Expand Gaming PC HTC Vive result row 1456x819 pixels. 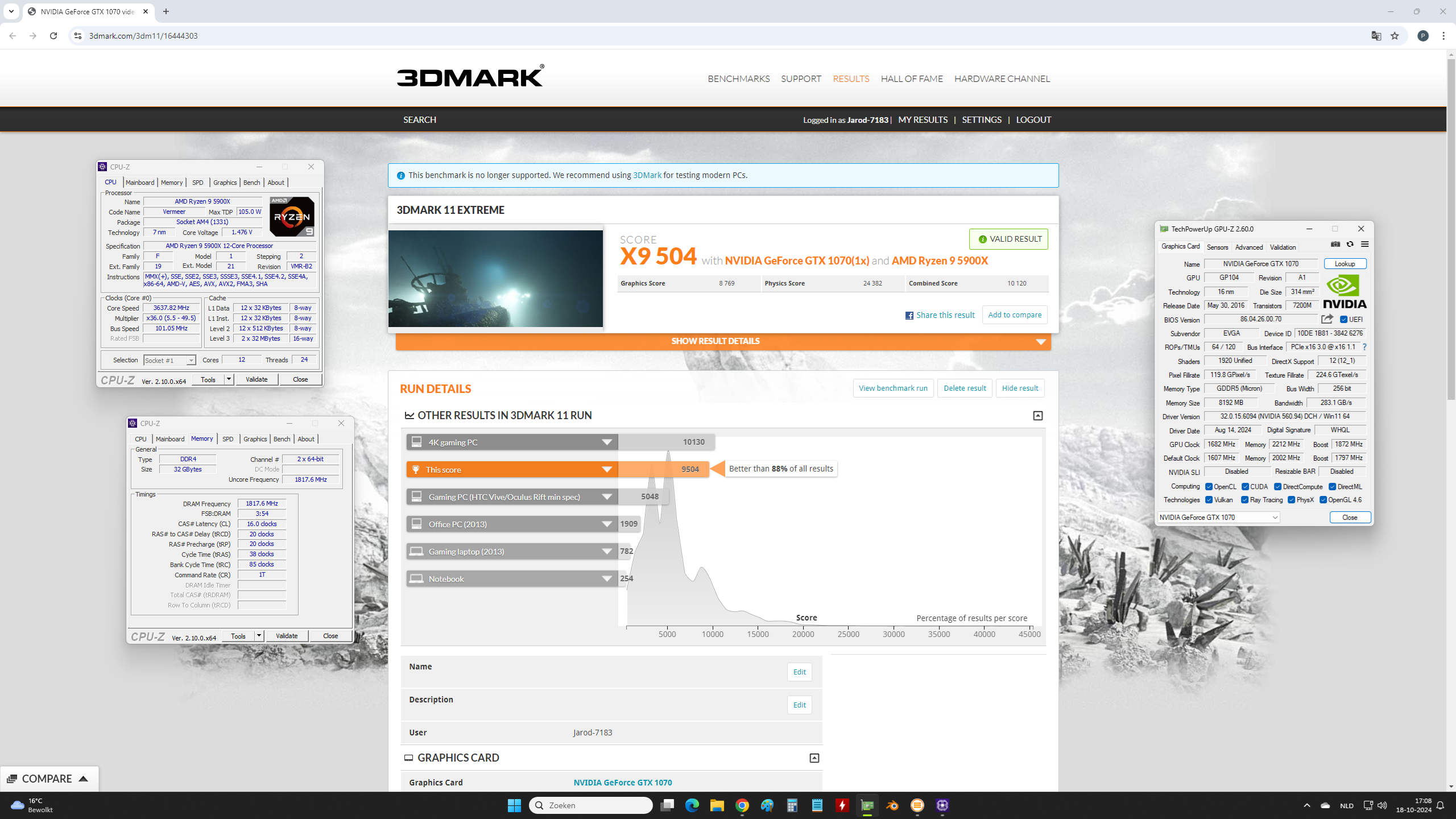(512, 497)
